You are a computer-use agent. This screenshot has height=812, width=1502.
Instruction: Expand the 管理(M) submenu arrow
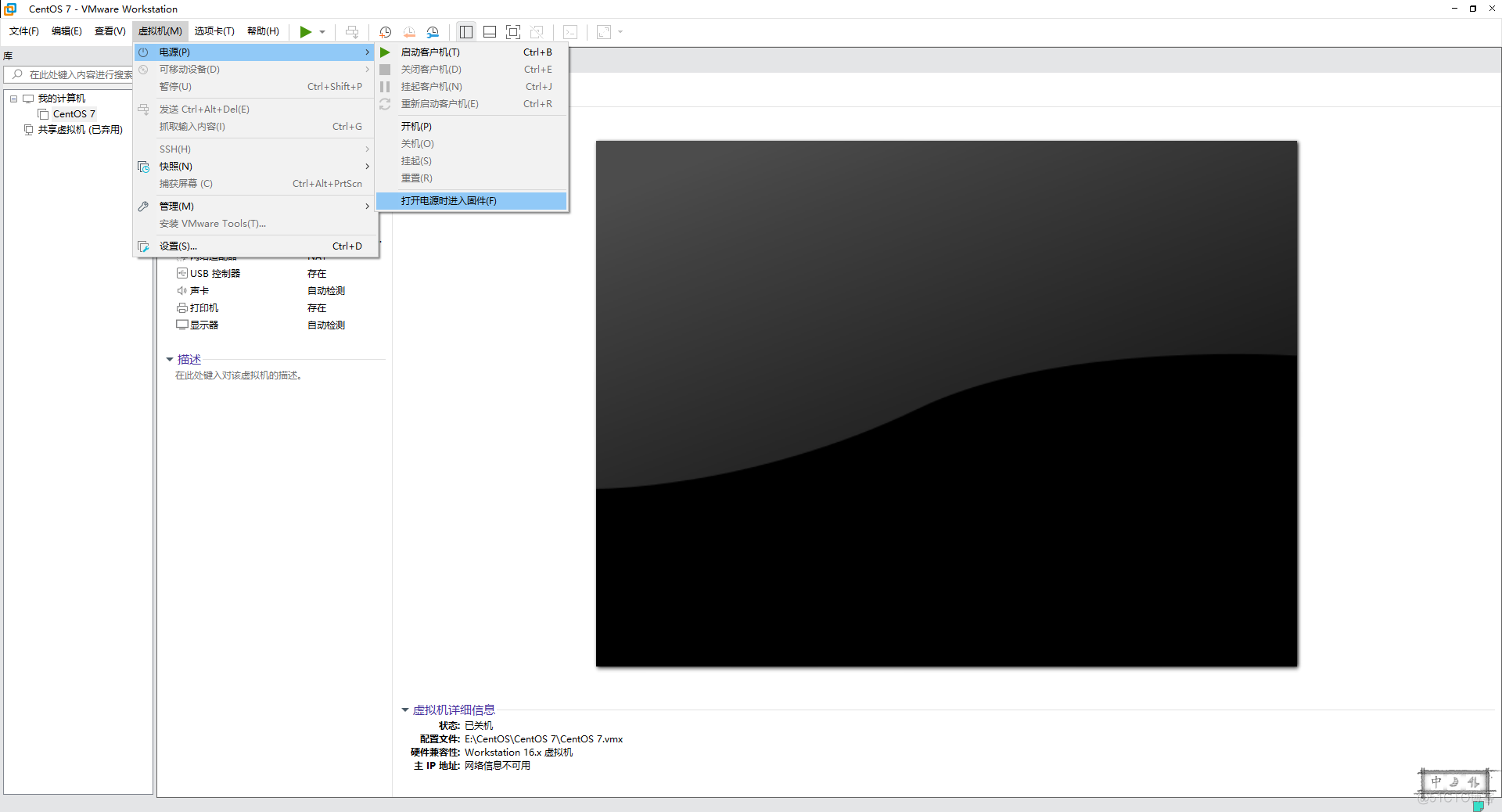click(367, 207)
